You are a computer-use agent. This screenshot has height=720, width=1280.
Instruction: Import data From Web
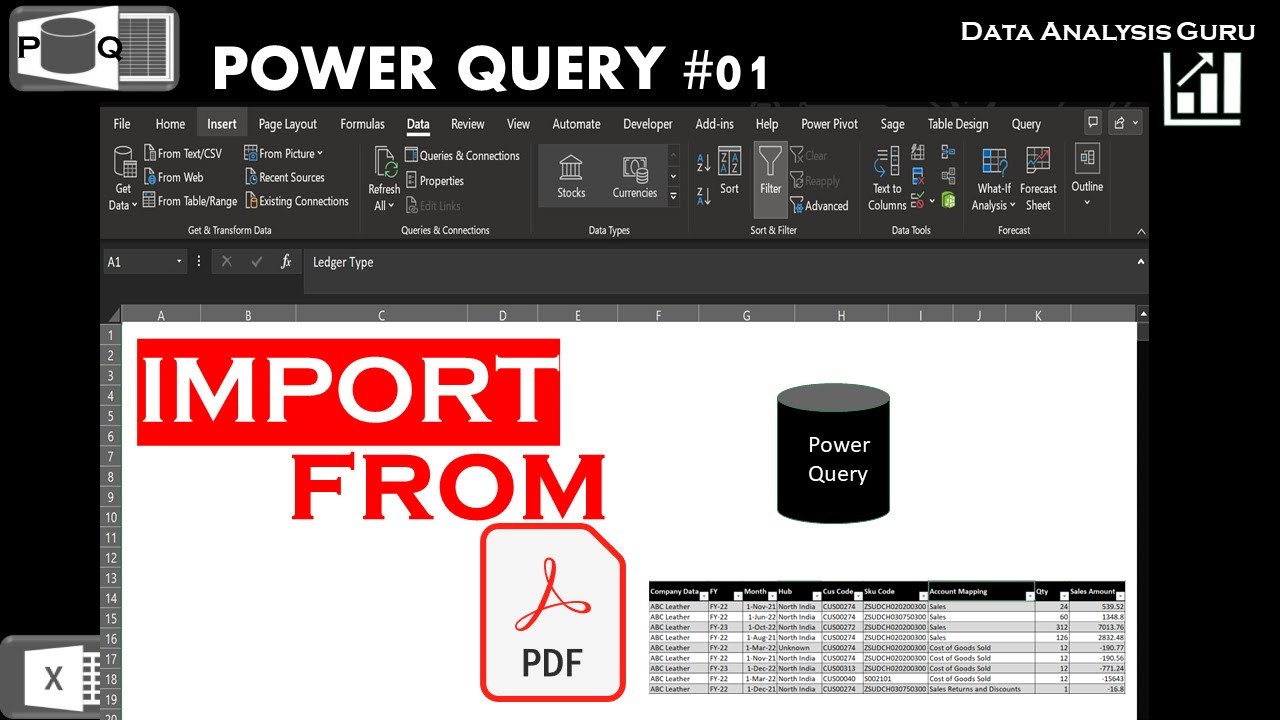pos(172,177)
